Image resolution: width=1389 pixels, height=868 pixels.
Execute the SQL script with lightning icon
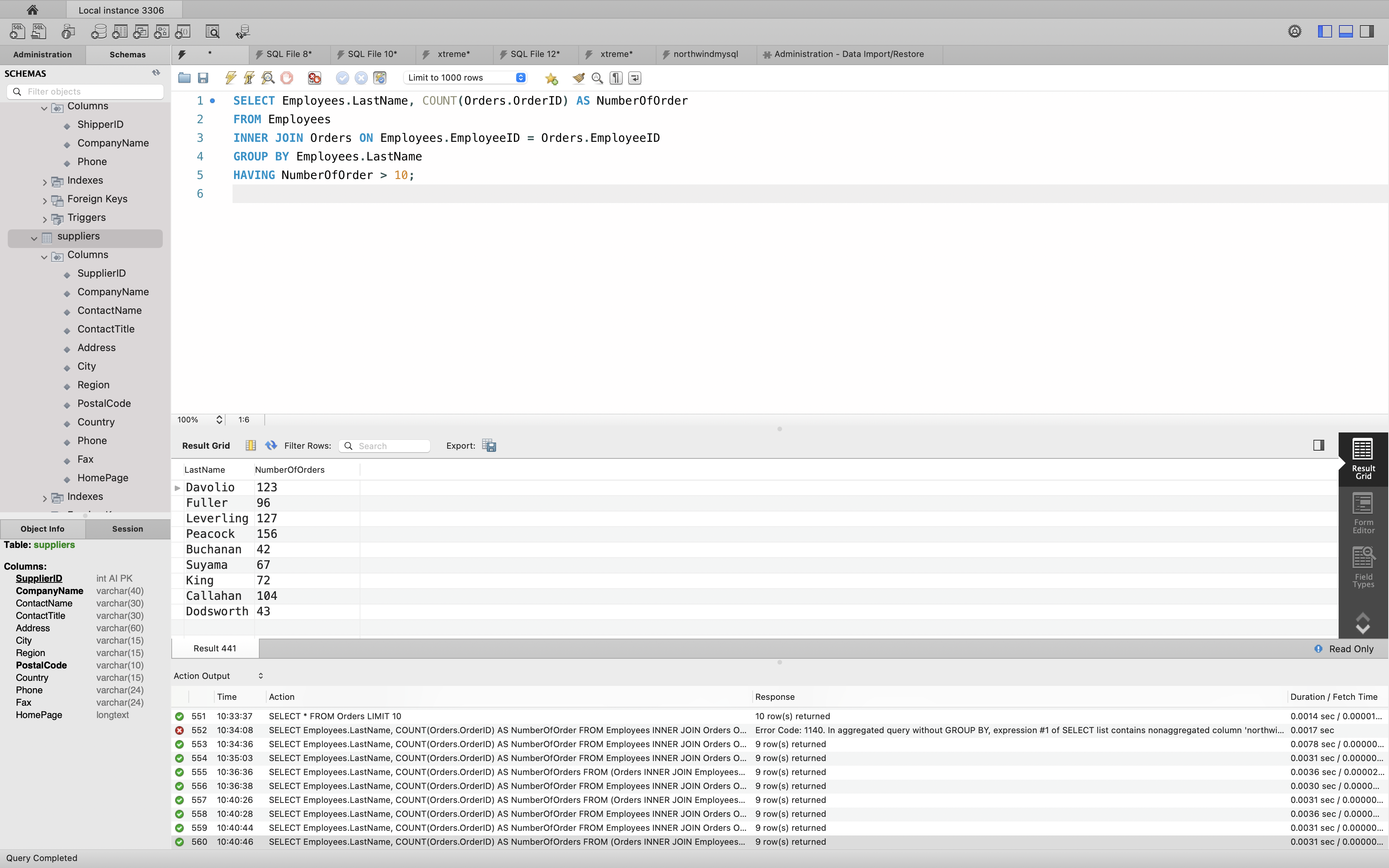coord(231,77)
